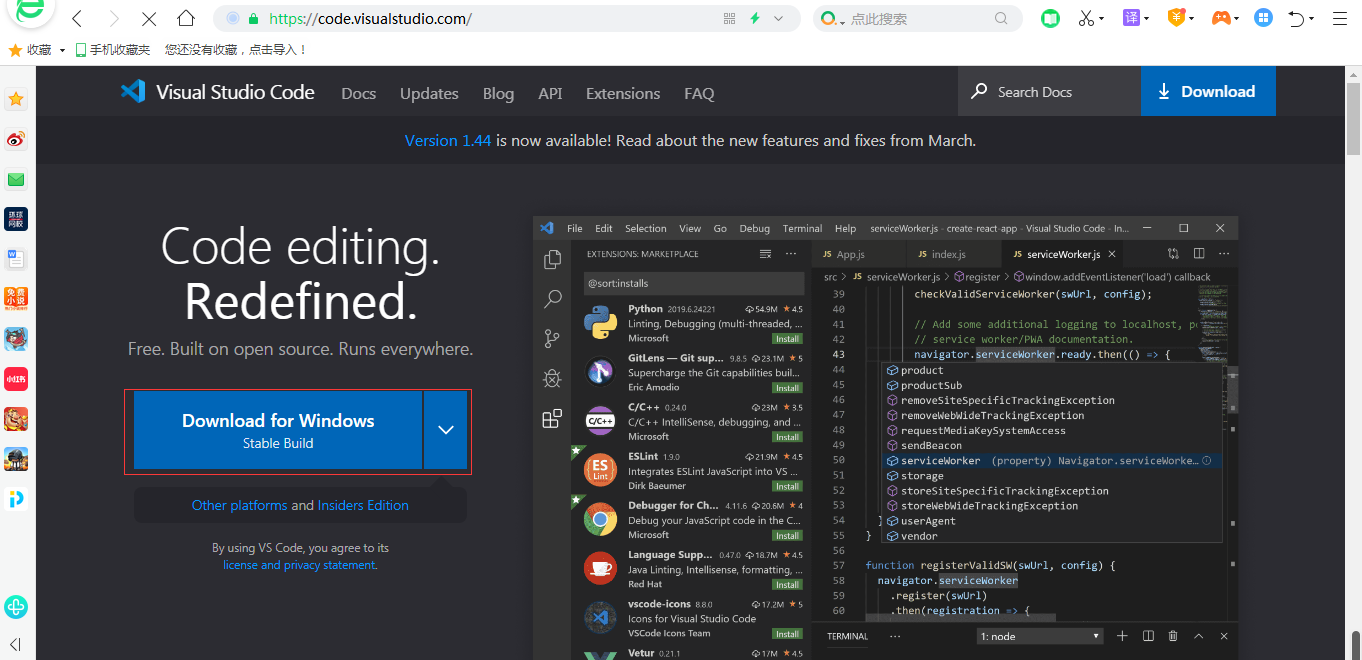The height and width of the screenshot is (660, 1362).
Task: Collapse the left sidebar with arrow icon
Action: (x=16, y=644)
